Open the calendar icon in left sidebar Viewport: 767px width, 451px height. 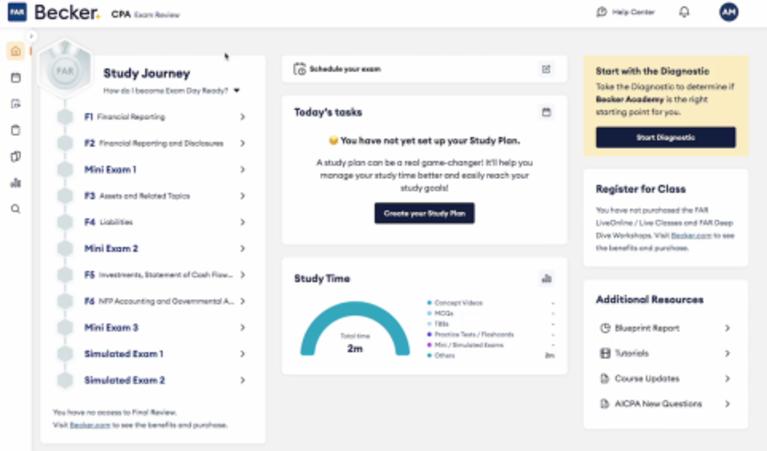tap(15, 77)
